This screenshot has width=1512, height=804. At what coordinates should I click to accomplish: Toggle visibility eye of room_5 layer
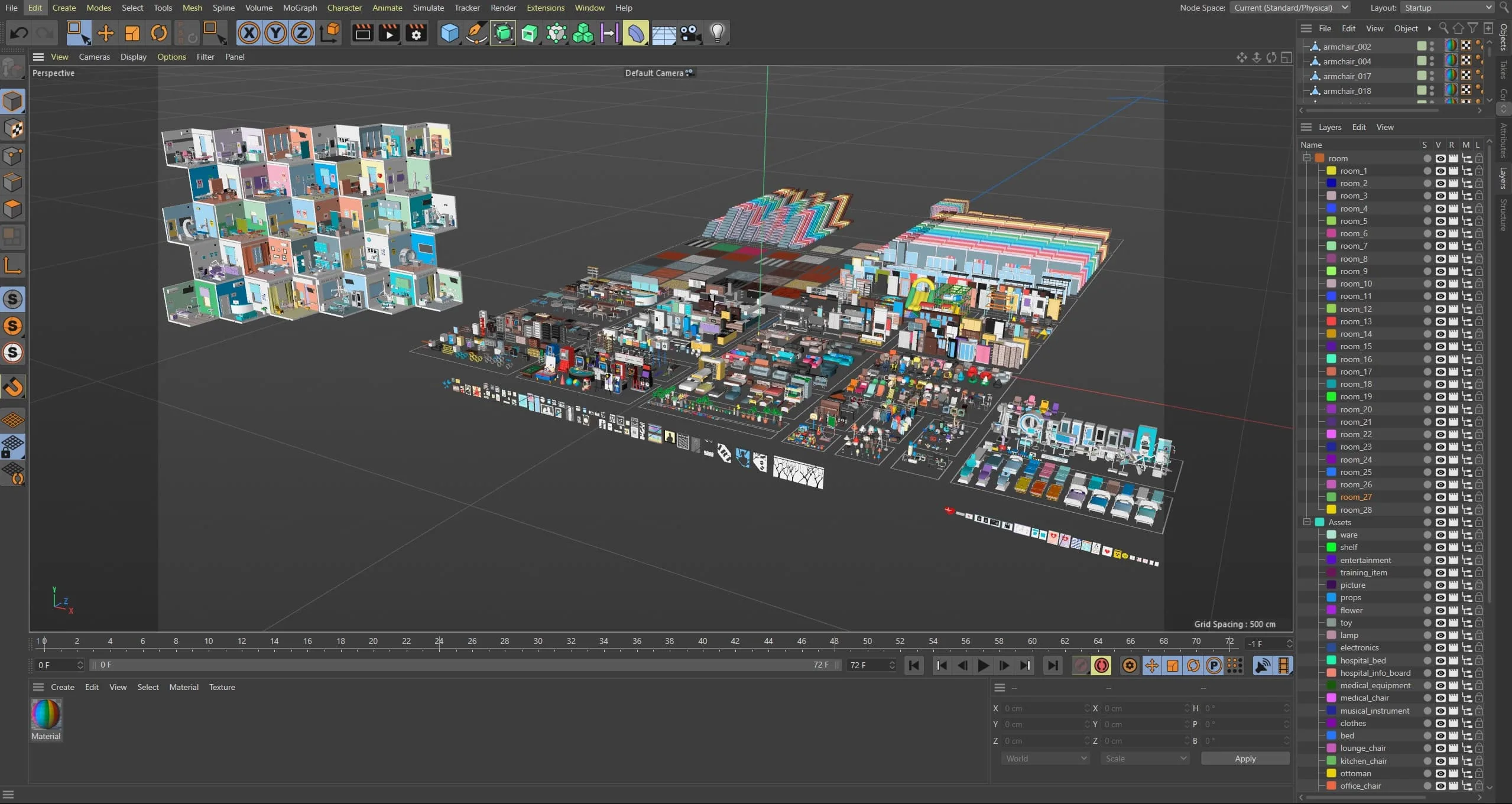click(x=1440, y=221)
